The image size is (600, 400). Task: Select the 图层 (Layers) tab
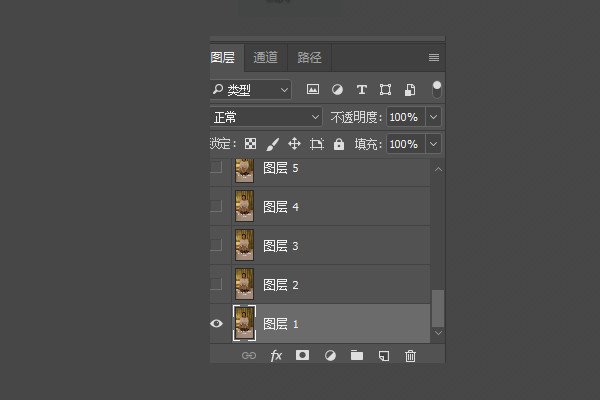(225, 57)
